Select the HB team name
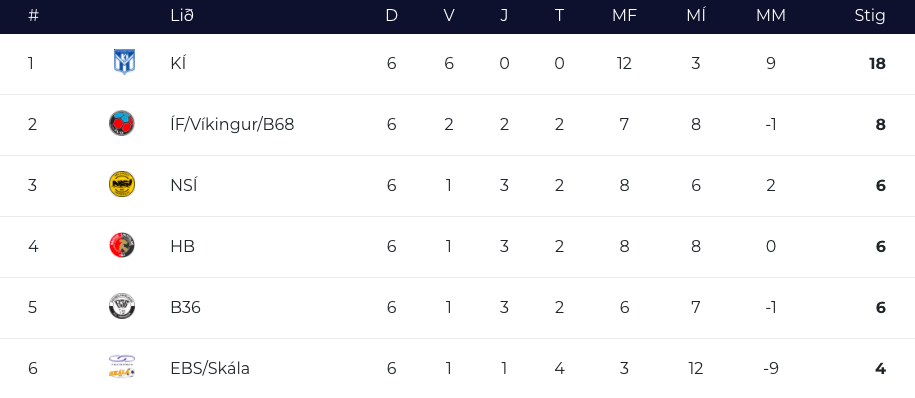 [x=183, y=246]
